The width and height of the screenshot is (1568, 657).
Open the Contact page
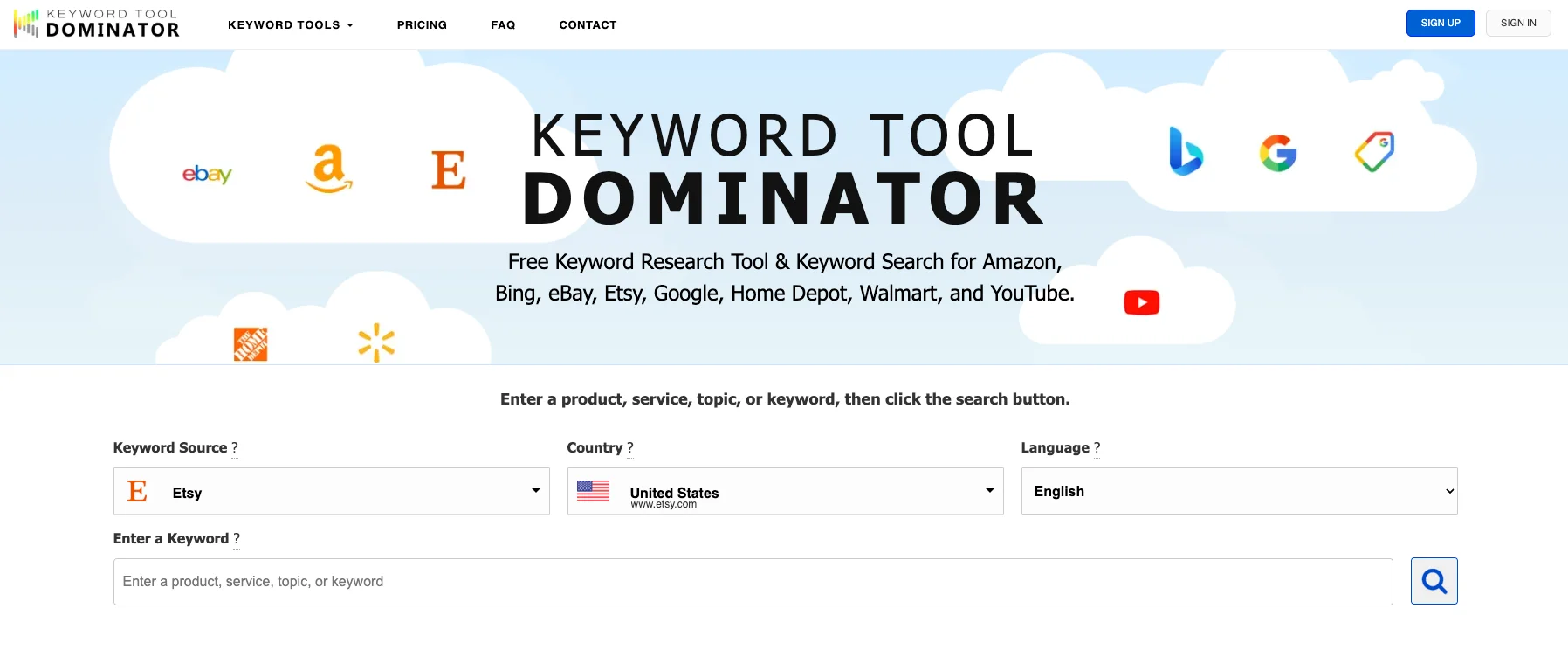(588, 24)
